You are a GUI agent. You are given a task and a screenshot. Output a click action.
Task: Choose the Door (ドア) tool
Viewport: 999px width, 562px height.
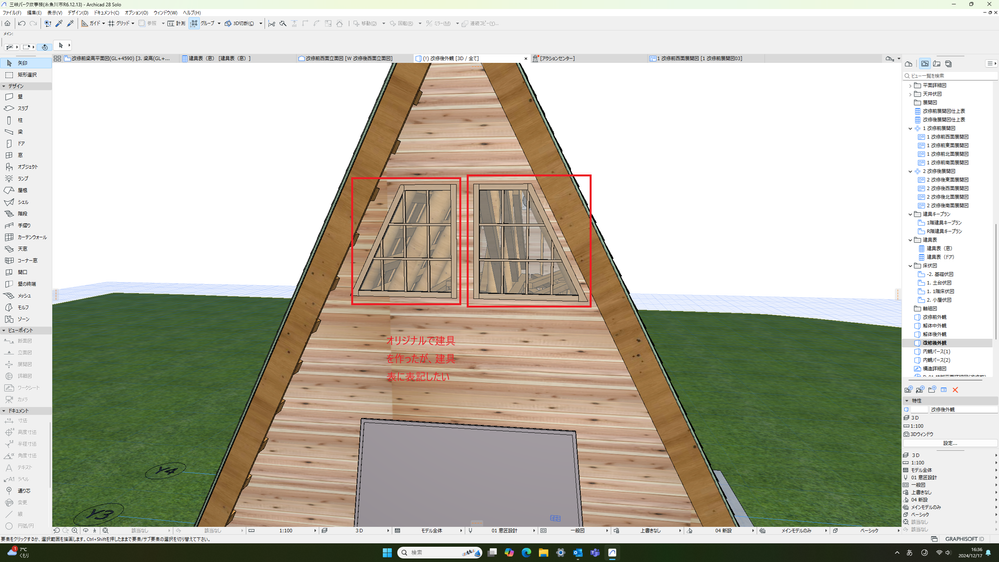click(x=25, y=143)
